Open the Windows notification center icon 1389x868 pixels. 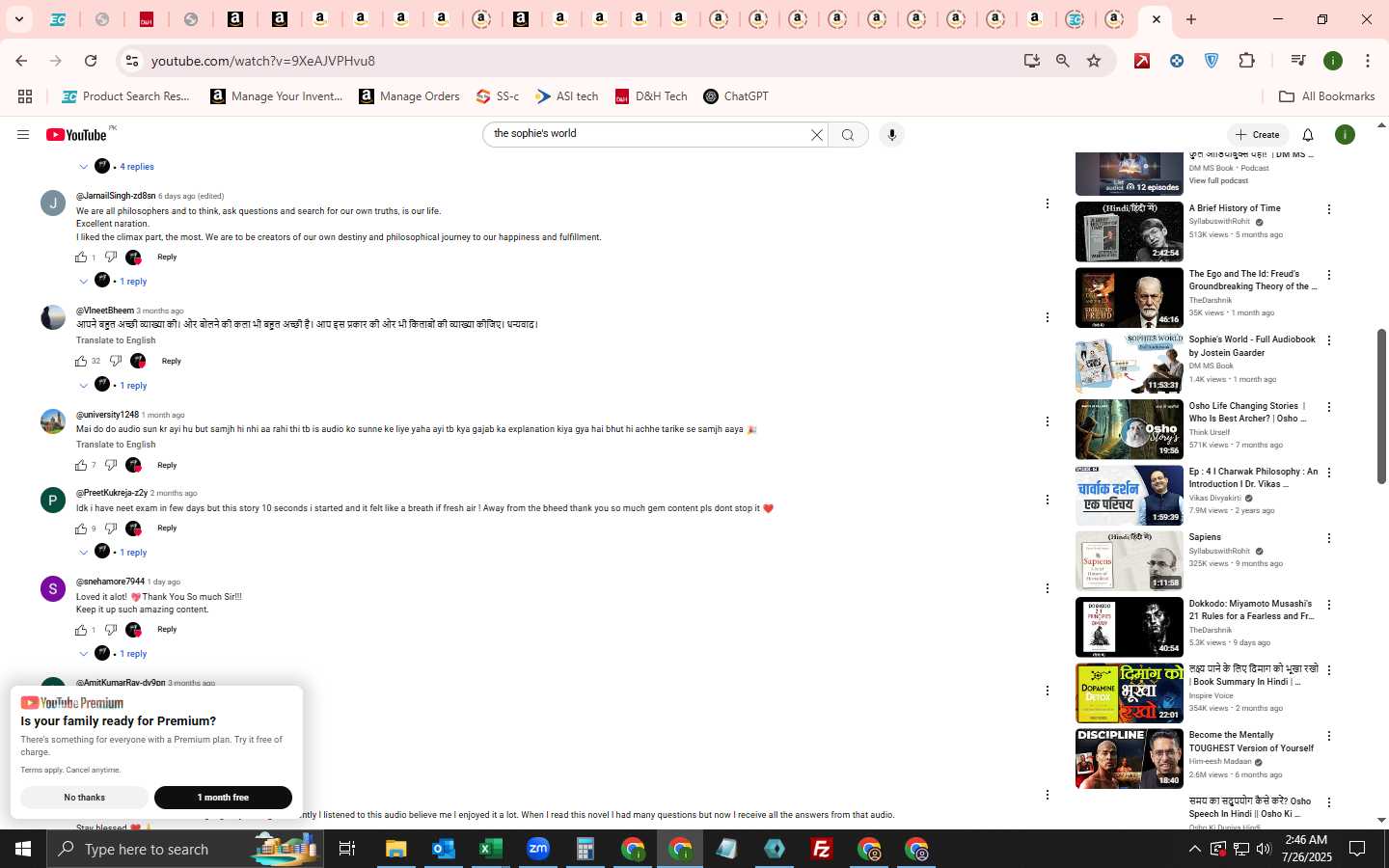pos(1357,849)
